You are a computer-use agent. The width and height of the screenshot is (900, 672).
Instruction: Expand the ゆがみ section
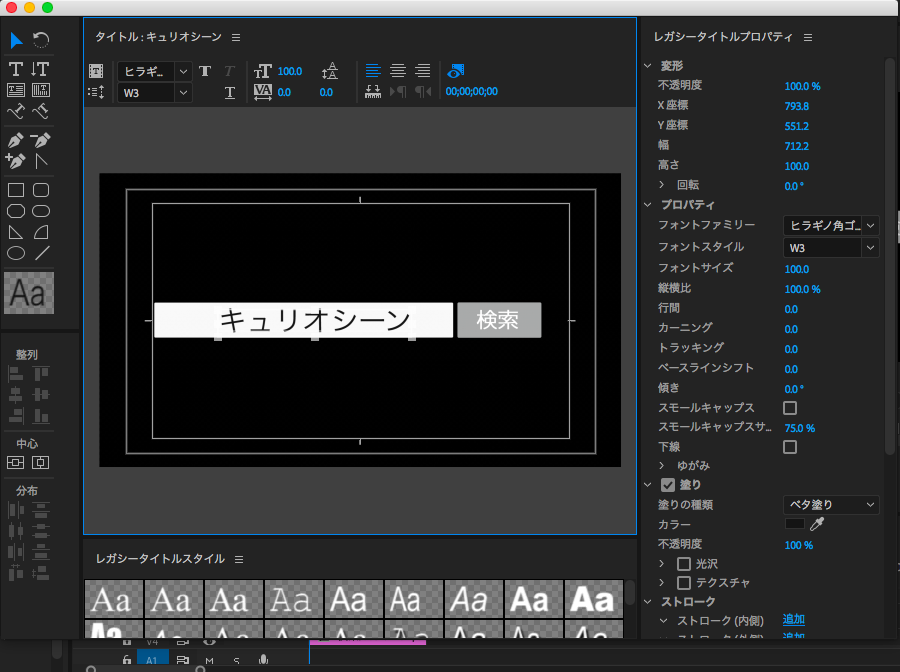tap(661, 466)
